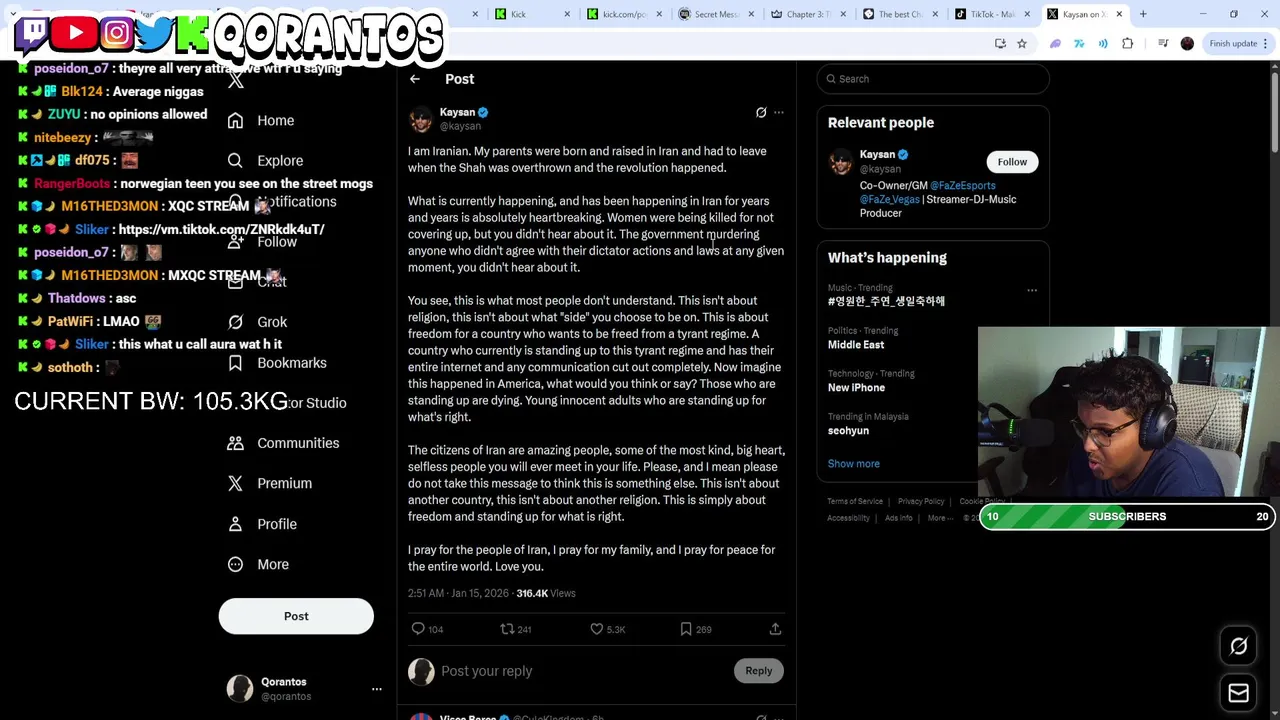Open the Privacy Policy footer link
Viewport: 1280px width, 720px height.
click(x=920, y=502)
